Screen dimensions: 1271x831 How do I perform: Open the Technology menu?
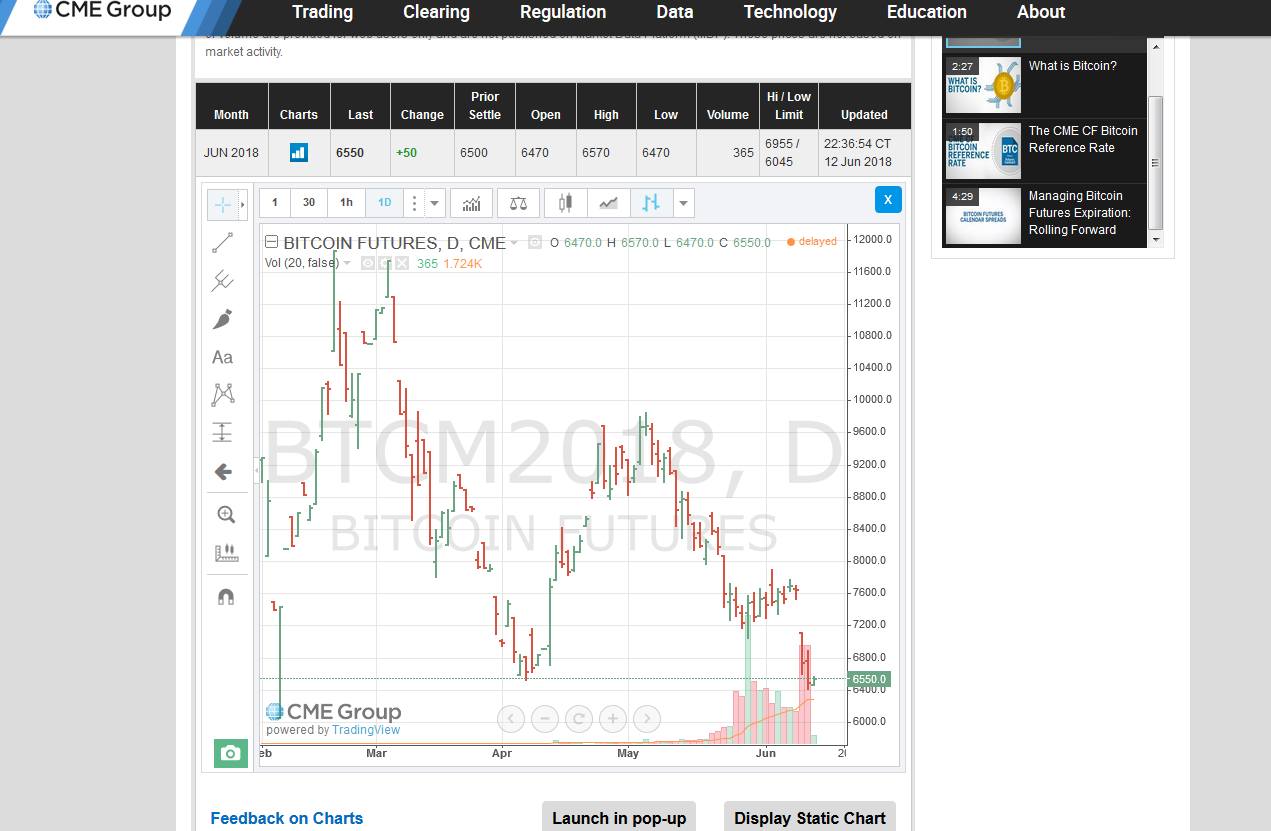coord(790,12)
